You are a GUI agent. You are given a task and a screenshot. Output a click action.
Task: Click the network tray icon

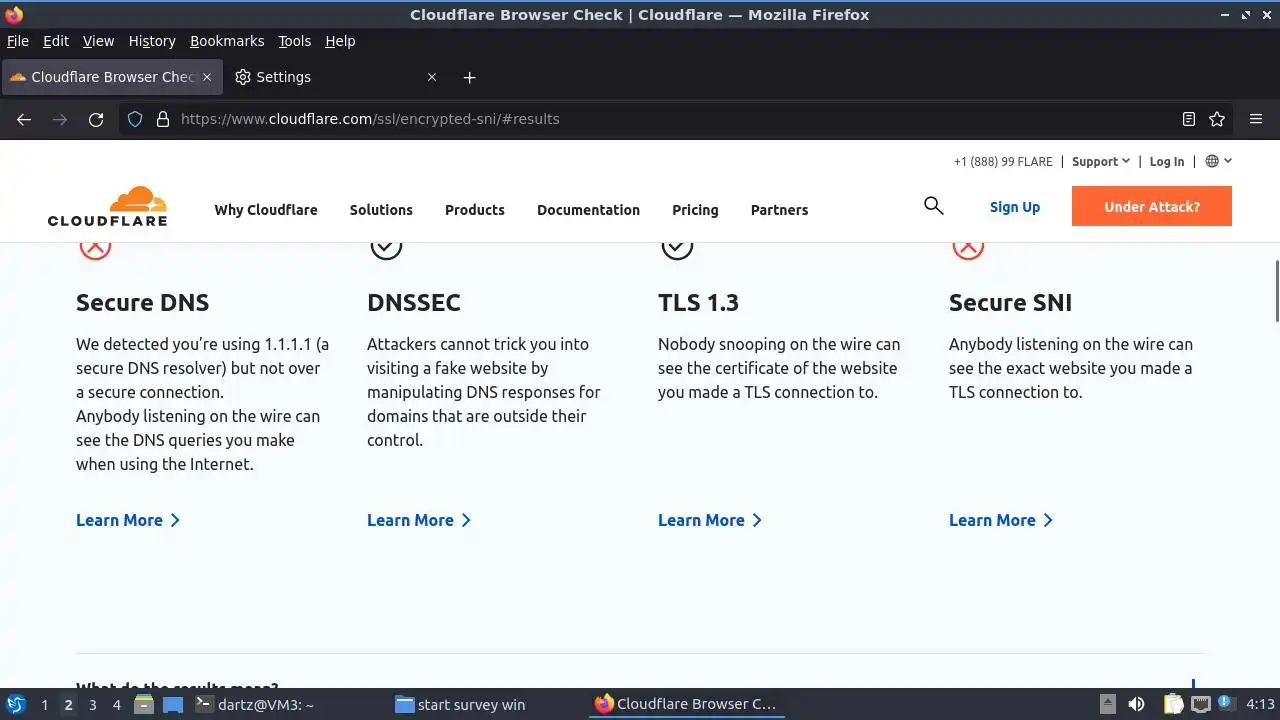(1201, 704)
